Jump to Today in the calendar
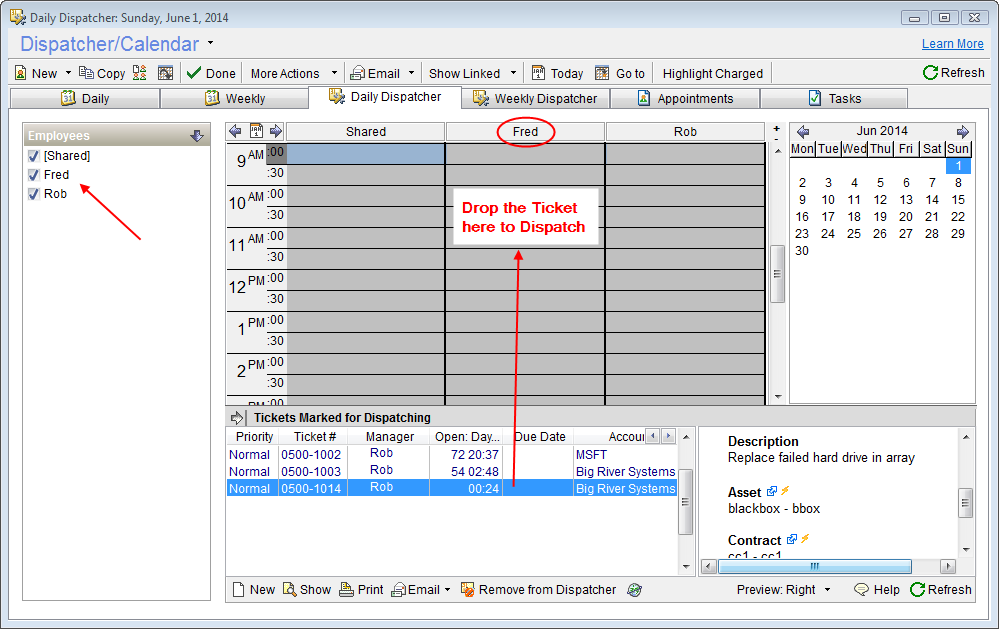The image size is (999, 629). (x=557, y=73)
